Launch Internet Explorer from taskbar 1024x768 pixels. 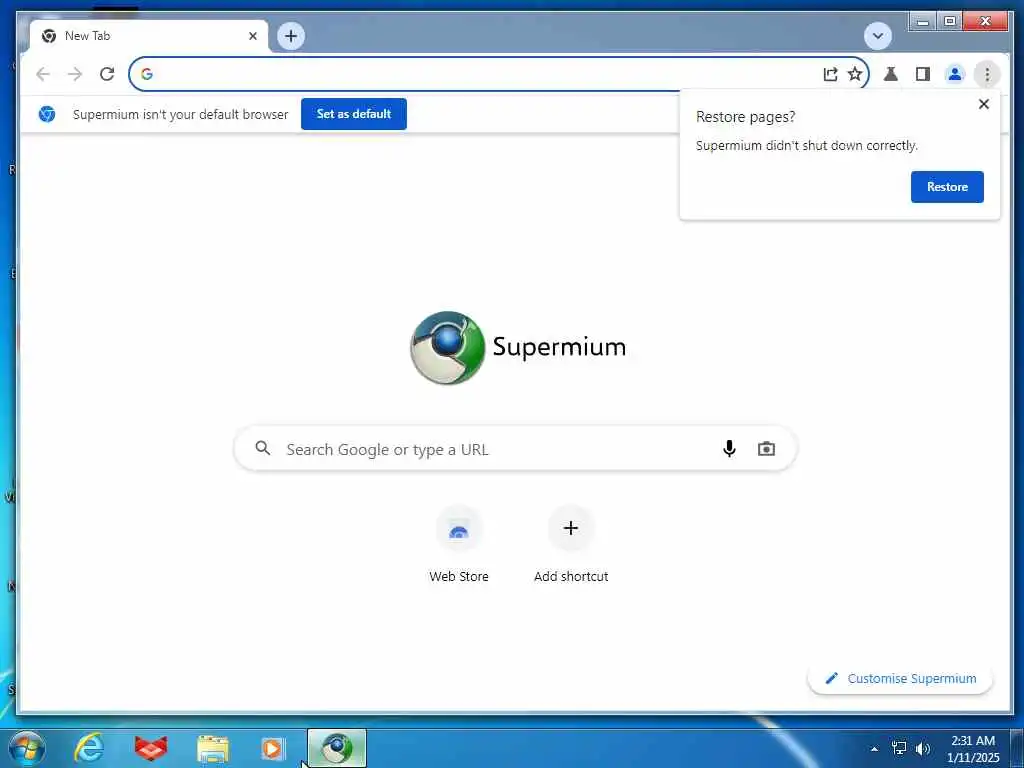89,748
